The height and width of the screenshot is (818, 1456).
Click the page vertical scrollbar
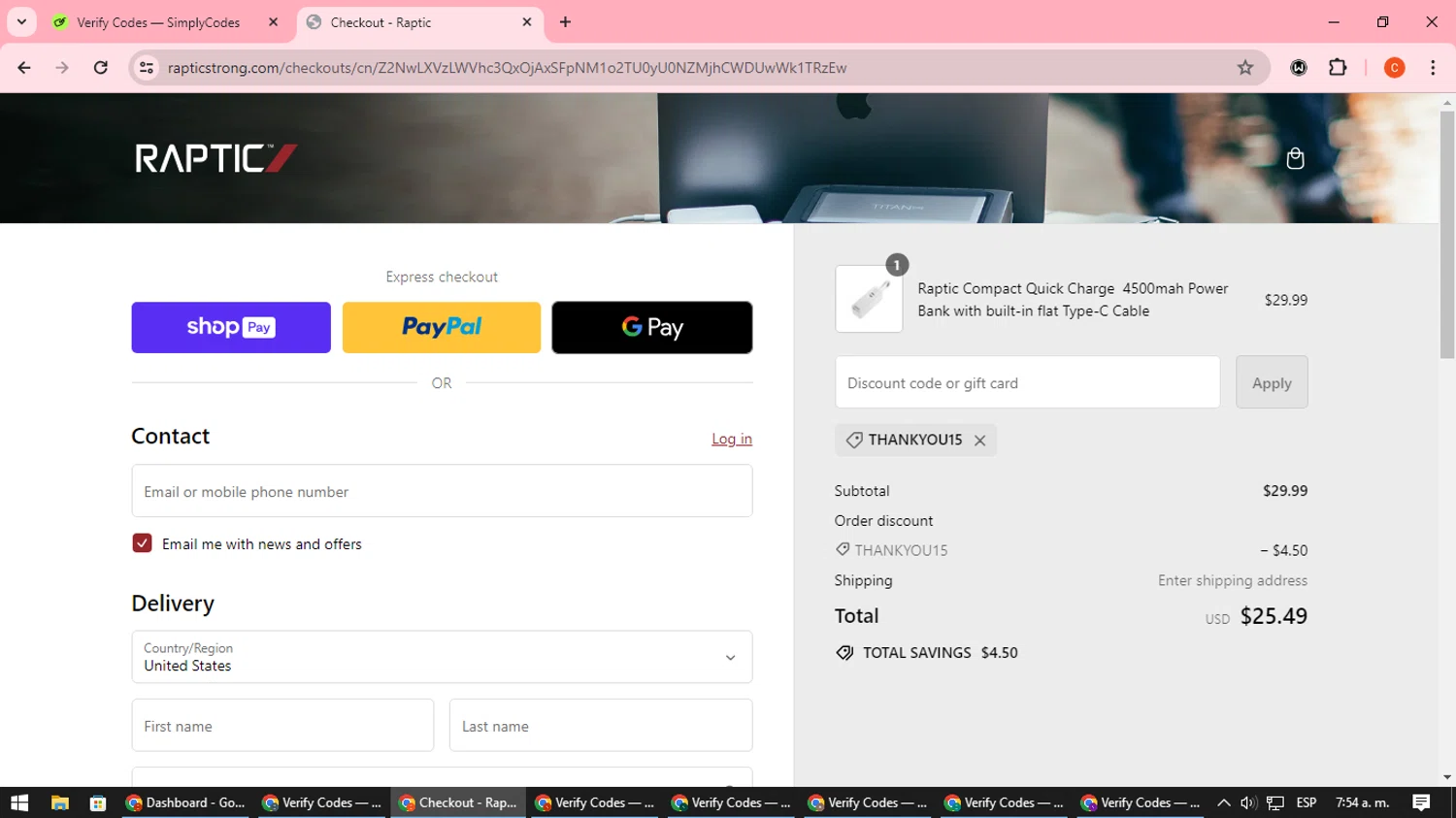(x=1447, y=233)
